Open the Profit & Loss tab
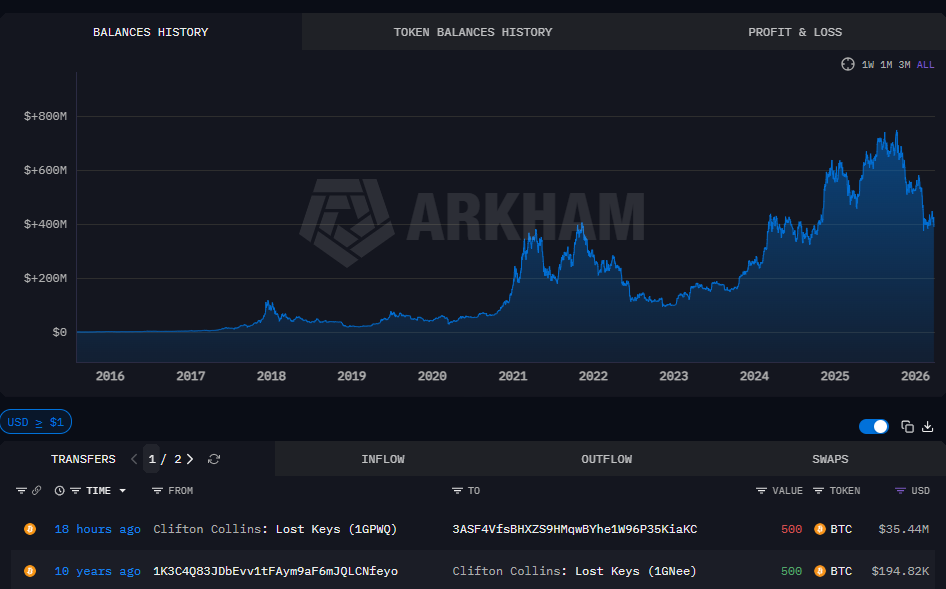This screenshot has width=946, height=589. [795, 32]
